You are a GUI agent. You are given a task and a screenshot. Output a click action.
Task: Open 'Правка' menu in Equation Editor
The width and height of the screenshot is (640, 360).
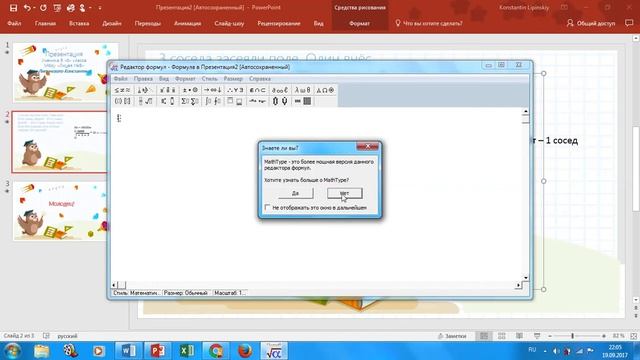[143, 78]
